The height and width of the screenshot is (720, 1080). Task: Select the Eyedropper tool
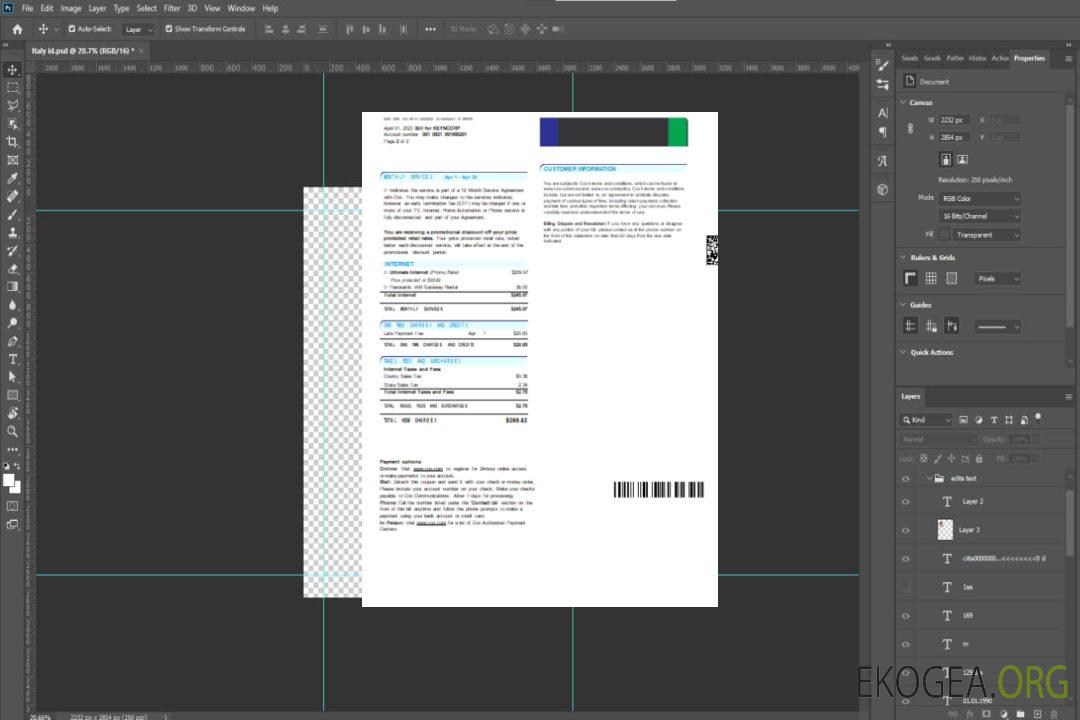(x=13, y=178)
